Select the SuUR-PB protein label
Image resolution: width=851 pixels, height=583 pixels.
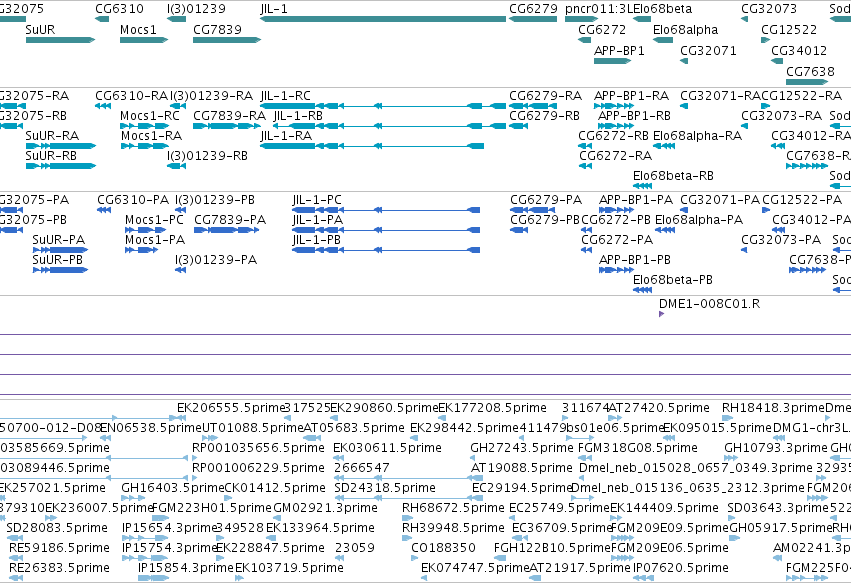tap(58, 259)
